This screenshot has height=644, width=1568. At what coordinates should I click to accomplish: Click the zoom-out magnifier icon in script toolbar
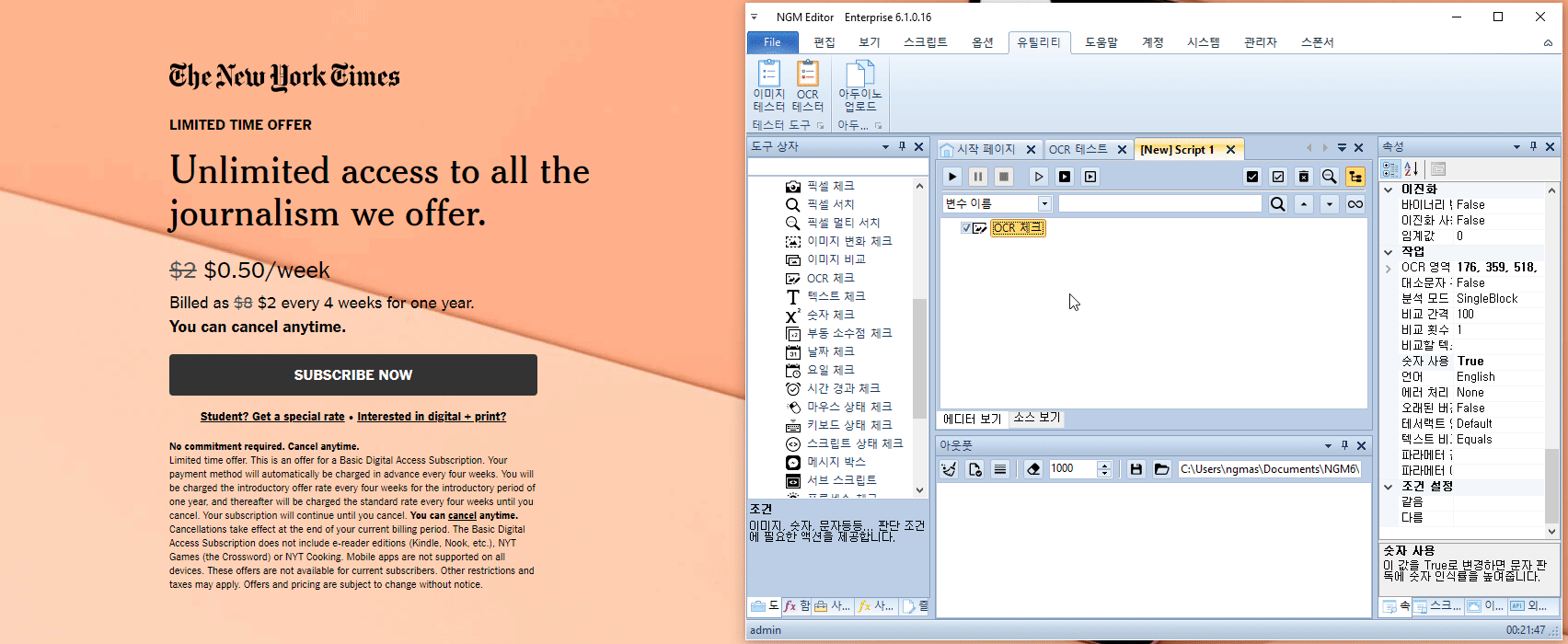[1330, 177]
